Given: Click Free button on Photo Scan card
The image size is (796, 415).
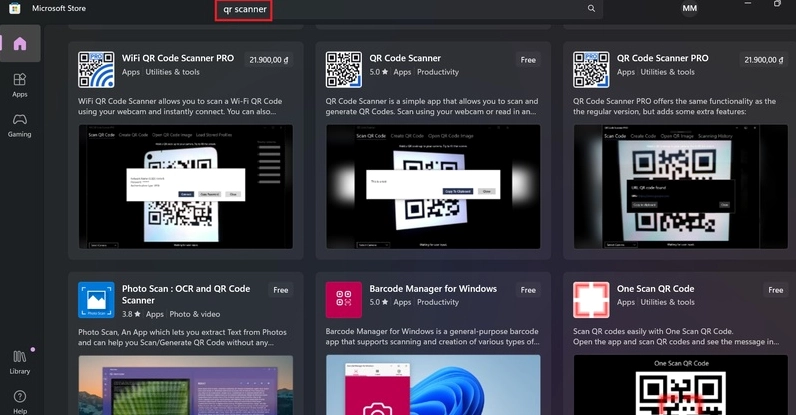Looking at the screenshot, I should click(x=281, y=290).
